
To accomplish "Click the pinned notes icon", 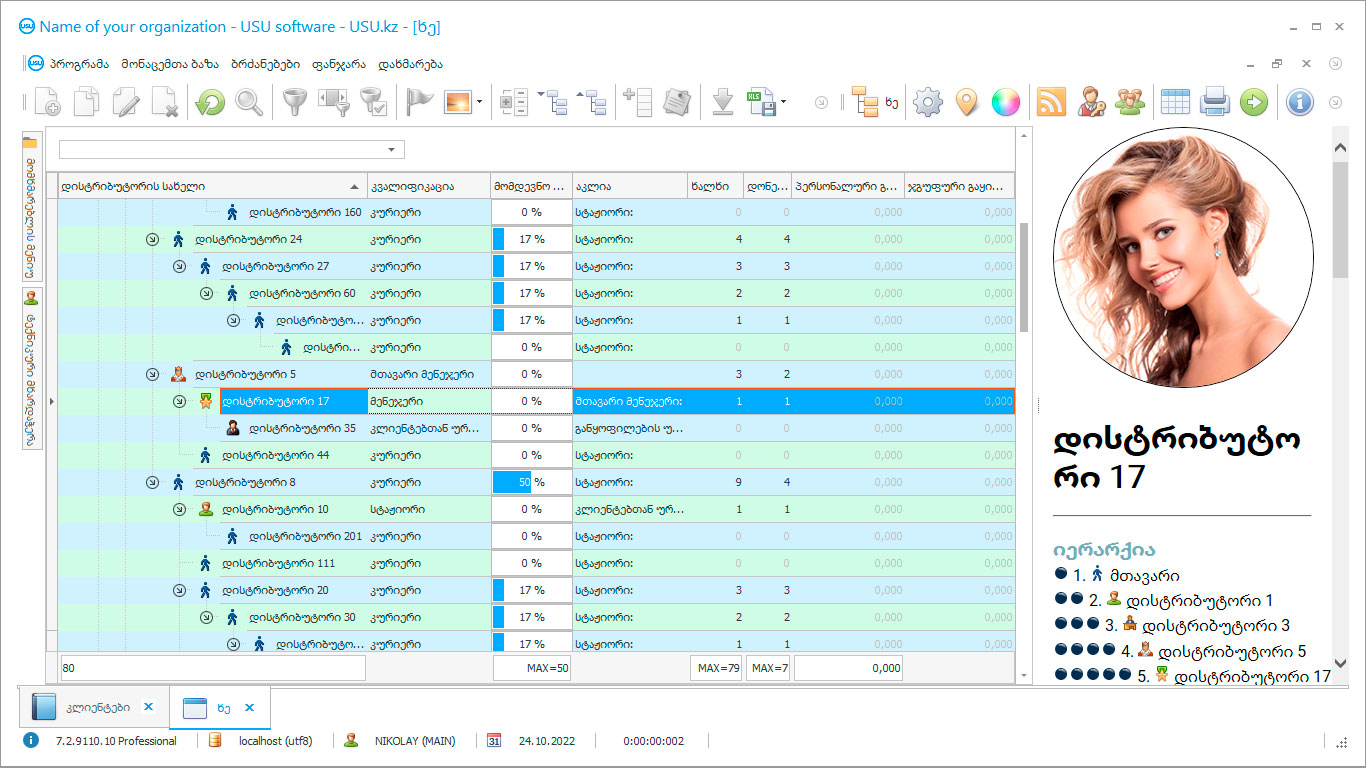I will click(x=677, y=102).
